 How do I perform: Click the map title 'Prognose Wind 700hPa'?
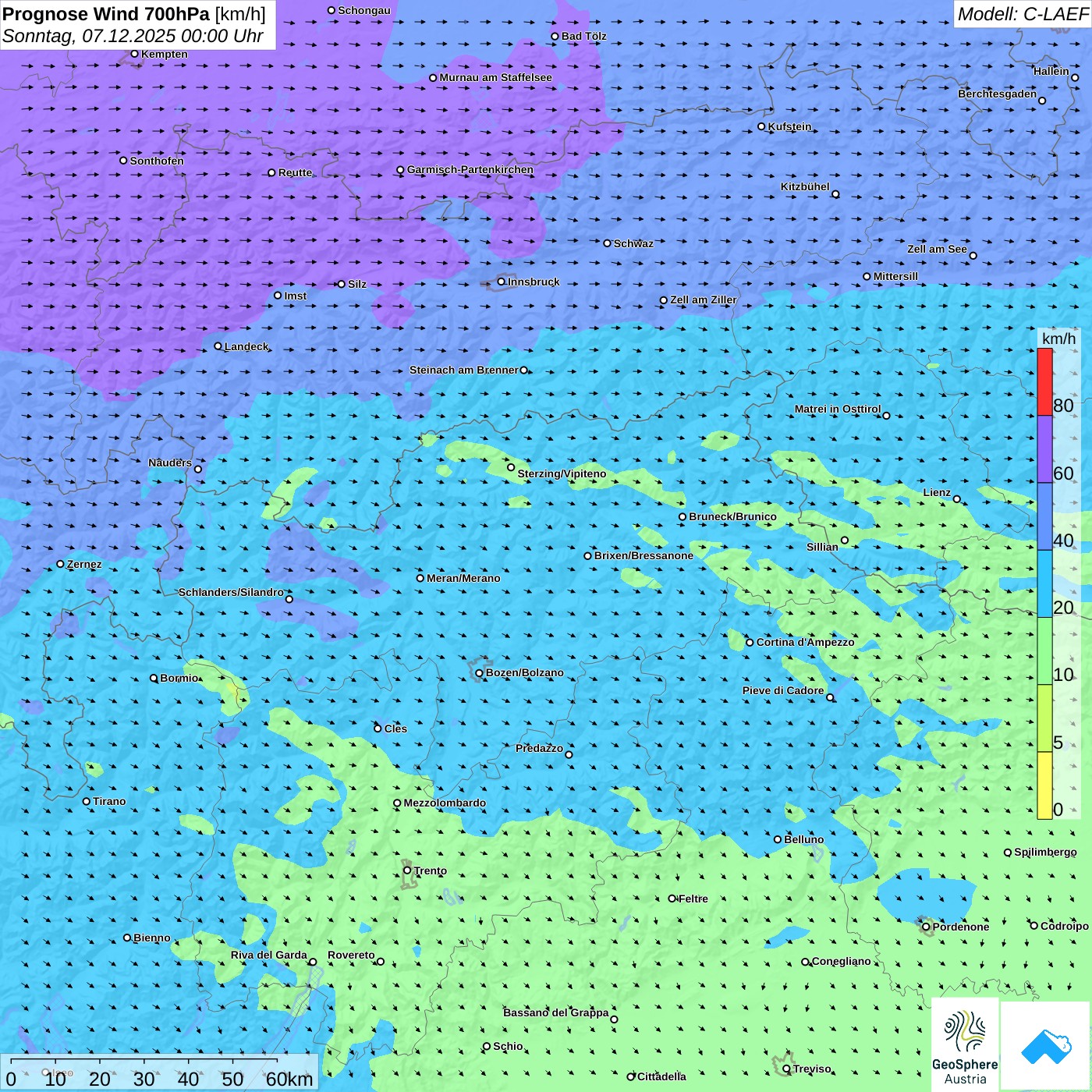106,14
